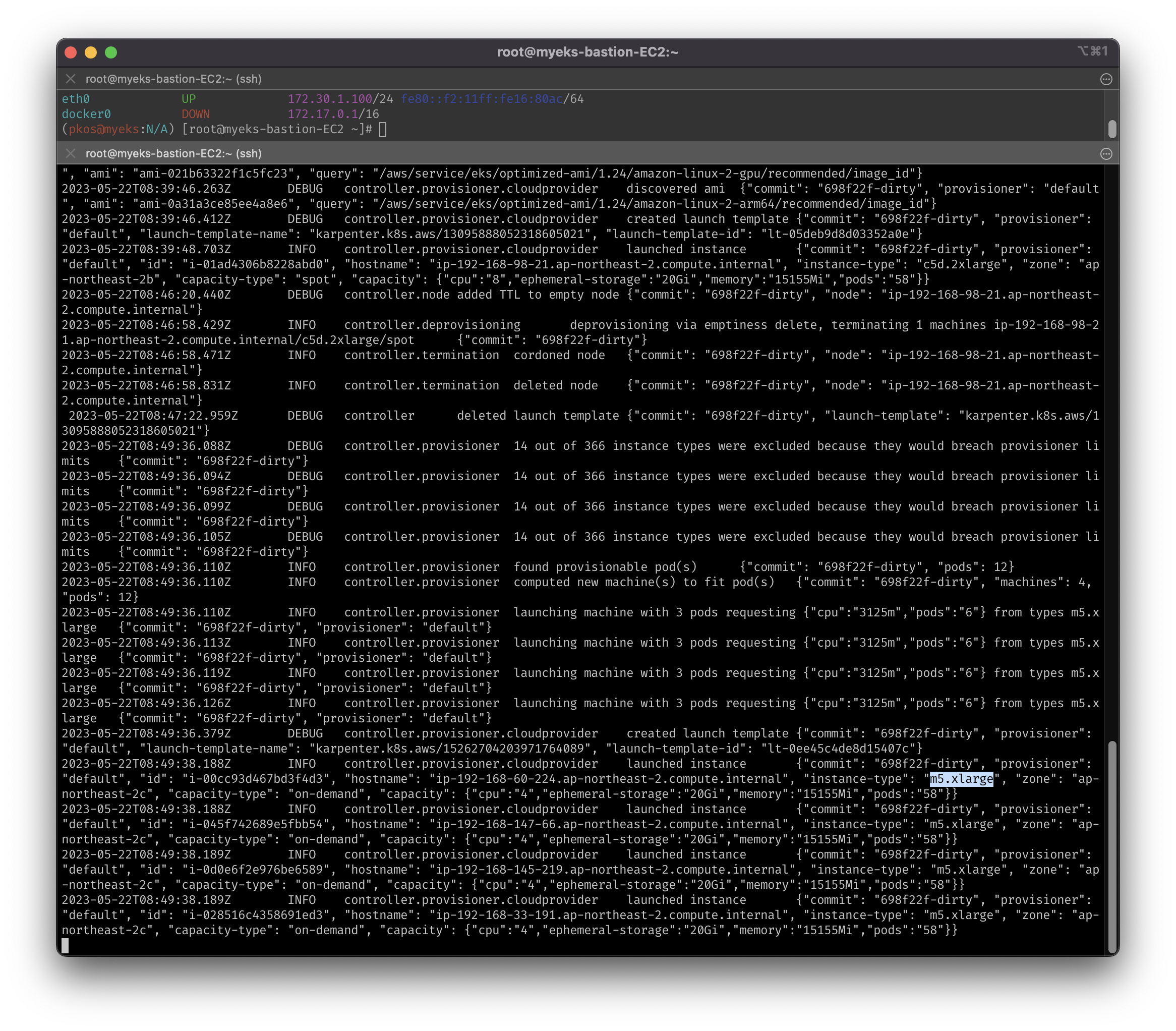Click the quoted instance-type value c5d.2xlarge
Screen dimensions: 1176x1031
(x=962, y=264)
